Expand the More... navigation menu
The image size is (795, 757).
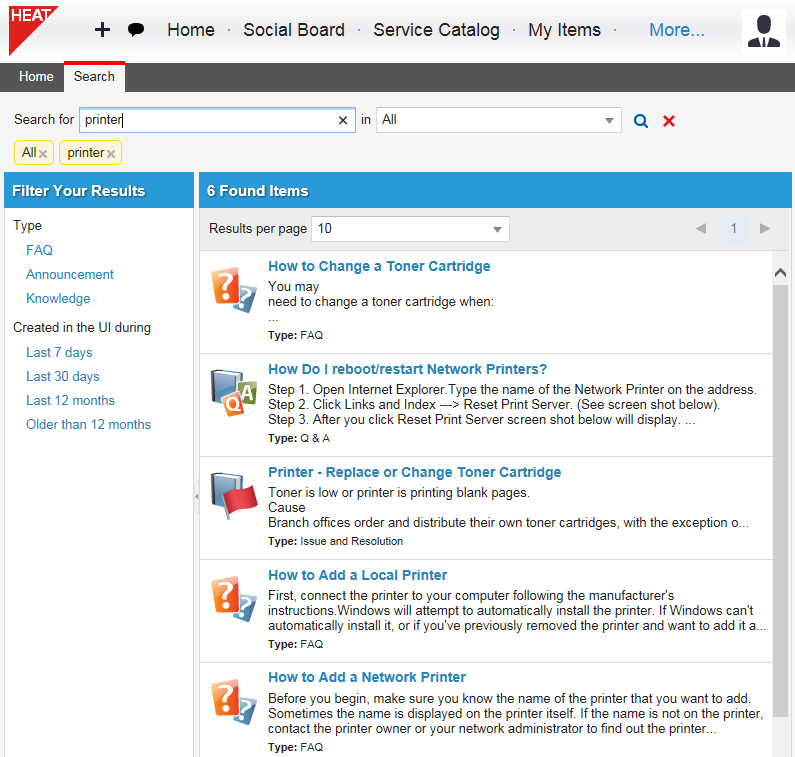[x=676, y=30]
